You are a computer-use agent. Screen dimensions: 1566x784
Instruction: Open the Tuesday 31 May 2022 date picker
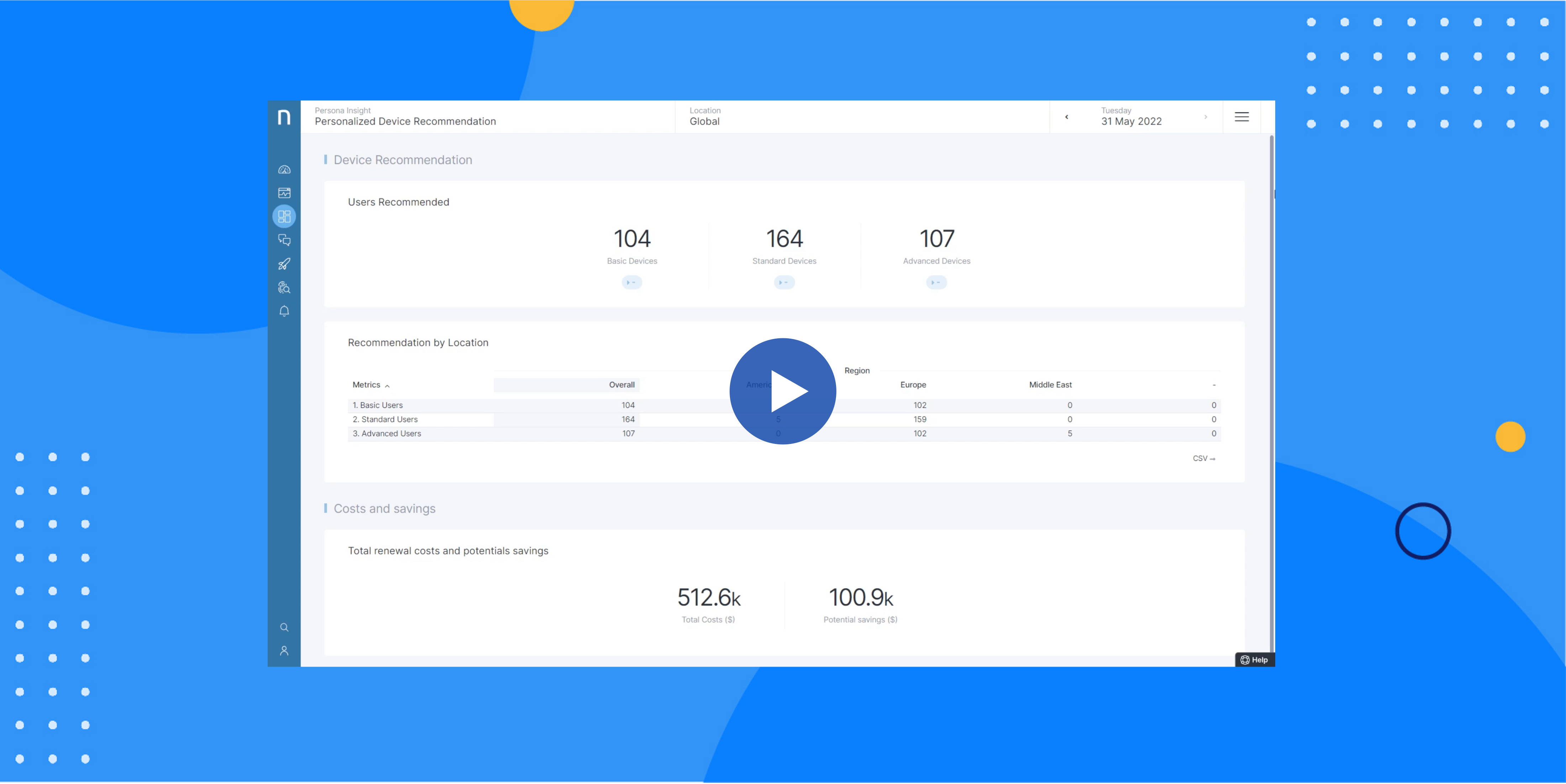pos(1131,116)
